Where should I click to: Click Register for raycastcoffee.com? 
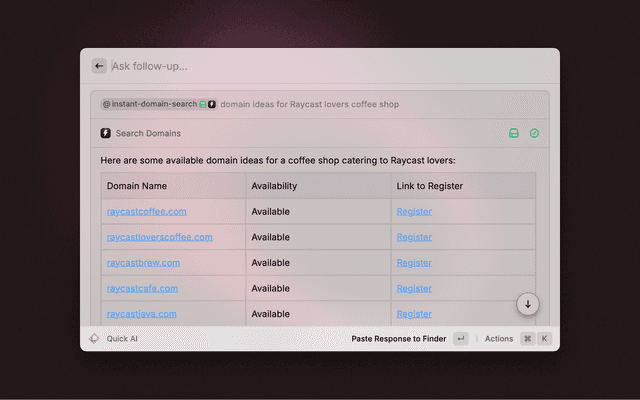point(414,211)
